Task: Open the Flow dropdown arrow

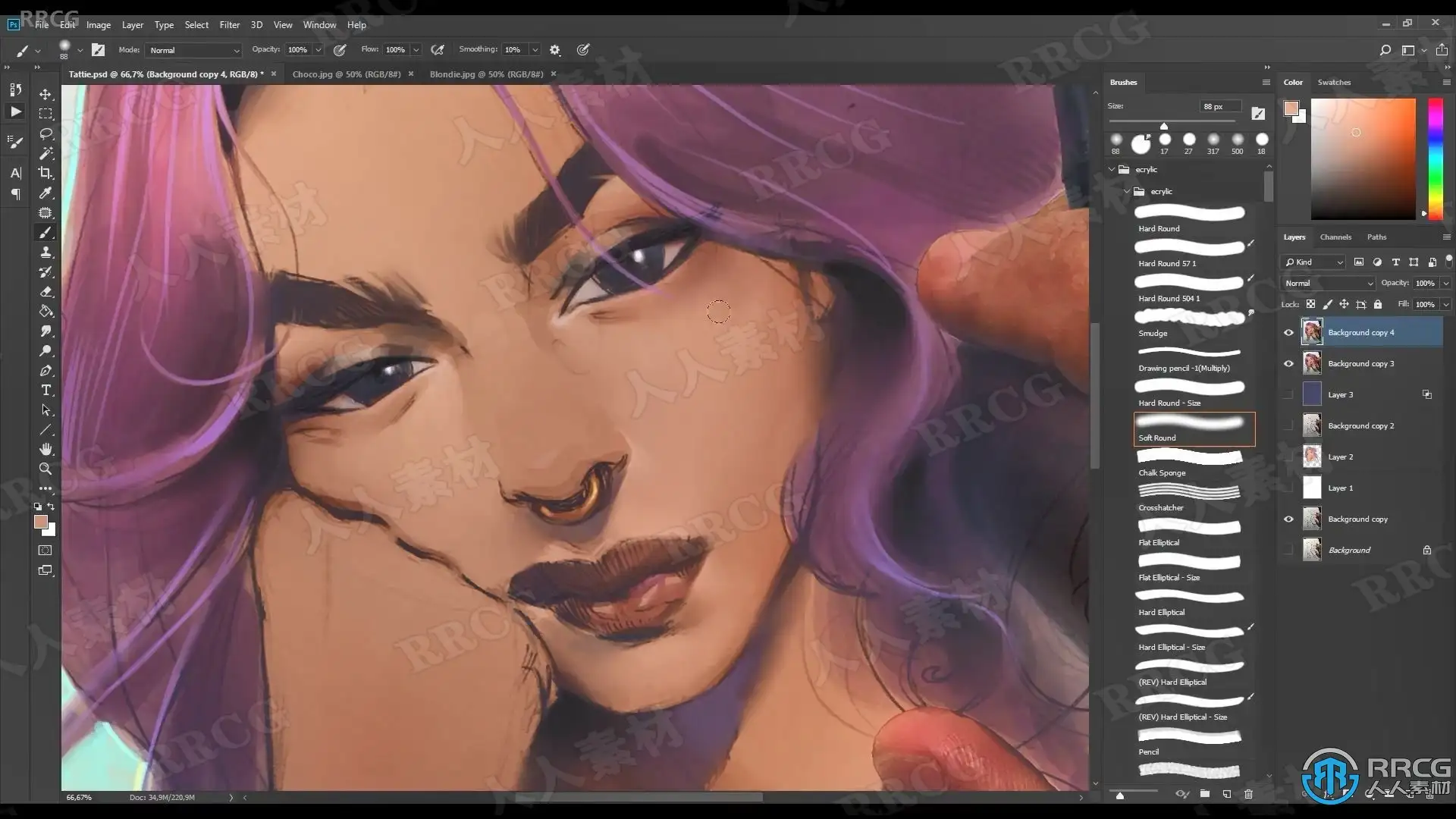Action: click(x=416, y=50)
